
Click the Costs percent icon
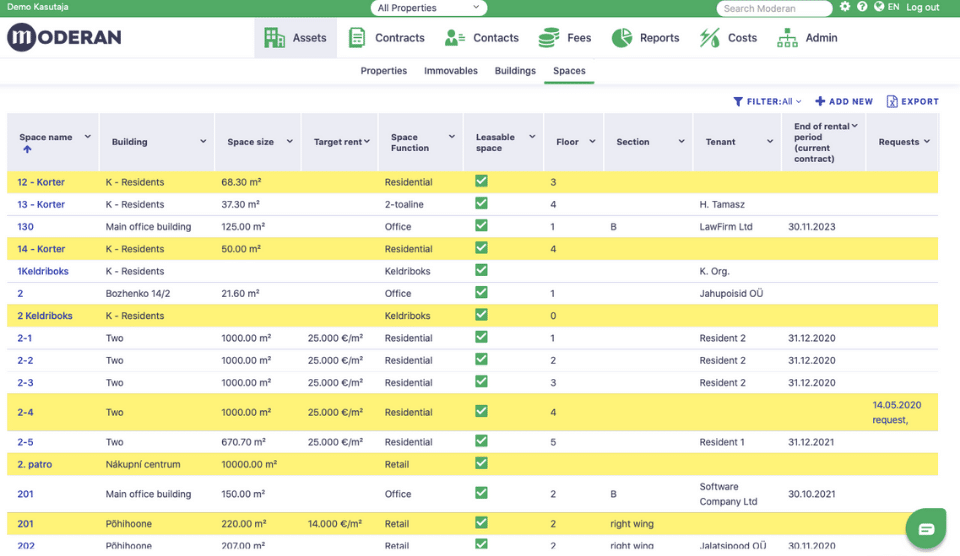point(710,37)
